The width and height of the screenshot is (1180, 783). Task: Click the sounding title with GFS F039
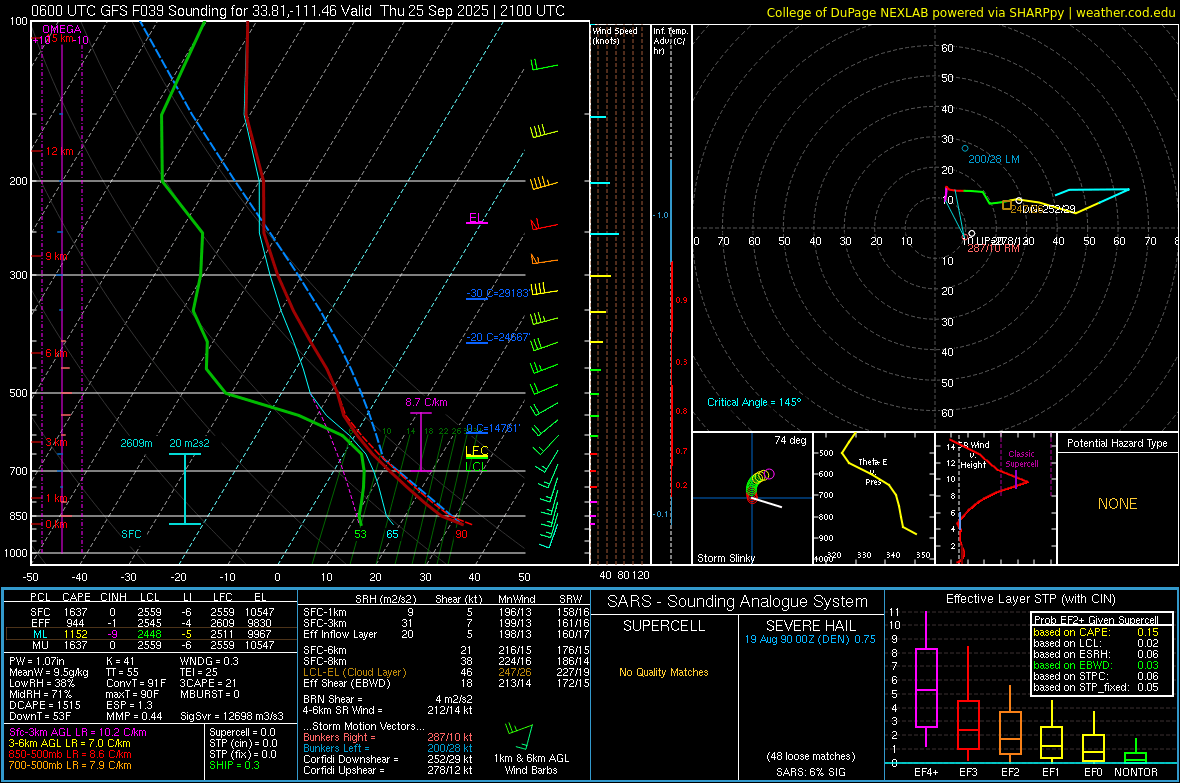pos(298,11)
